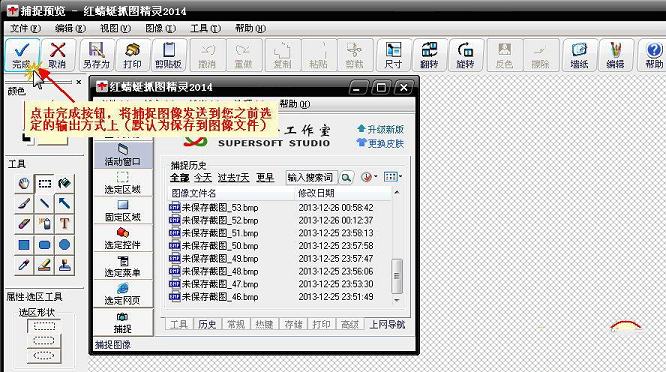Screen dimensions: 666x372
Task: Select the ellipse shape tool
Action: [65, 245]
